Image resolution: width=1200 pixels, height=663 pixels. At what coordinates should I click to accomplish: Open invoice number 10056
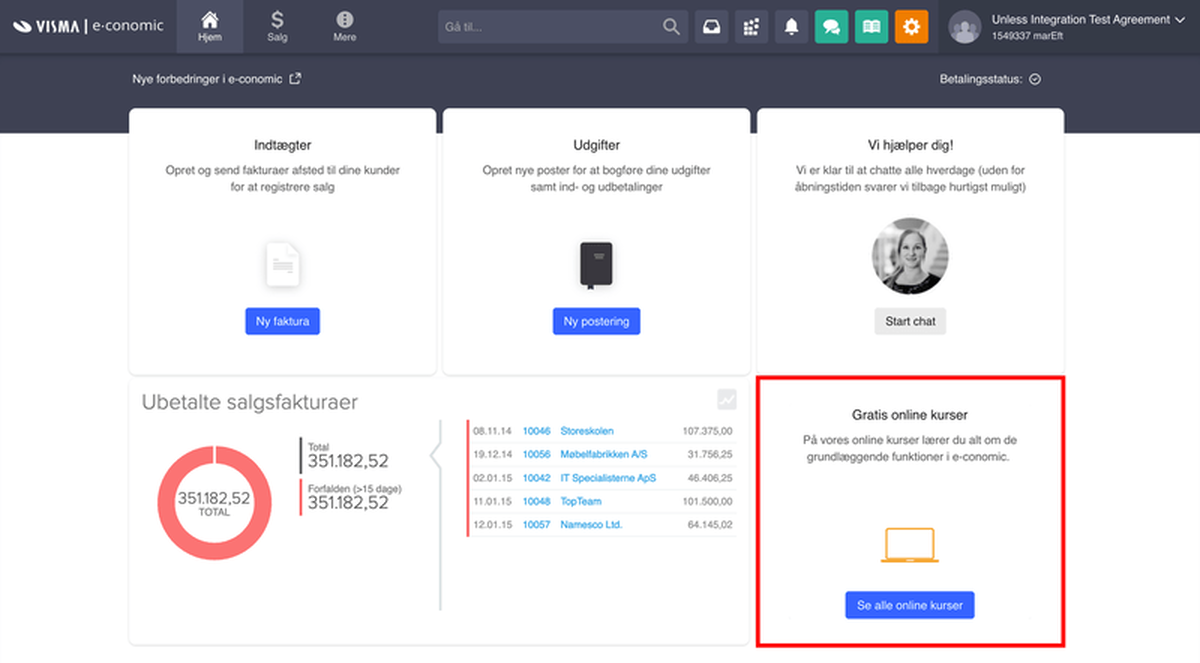pos(537,454)
